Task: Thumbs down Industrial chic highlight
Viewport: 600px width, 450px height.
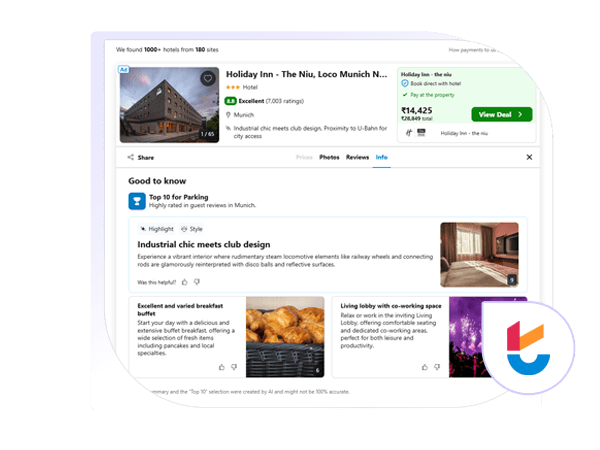Action: [x=197, y=282]
